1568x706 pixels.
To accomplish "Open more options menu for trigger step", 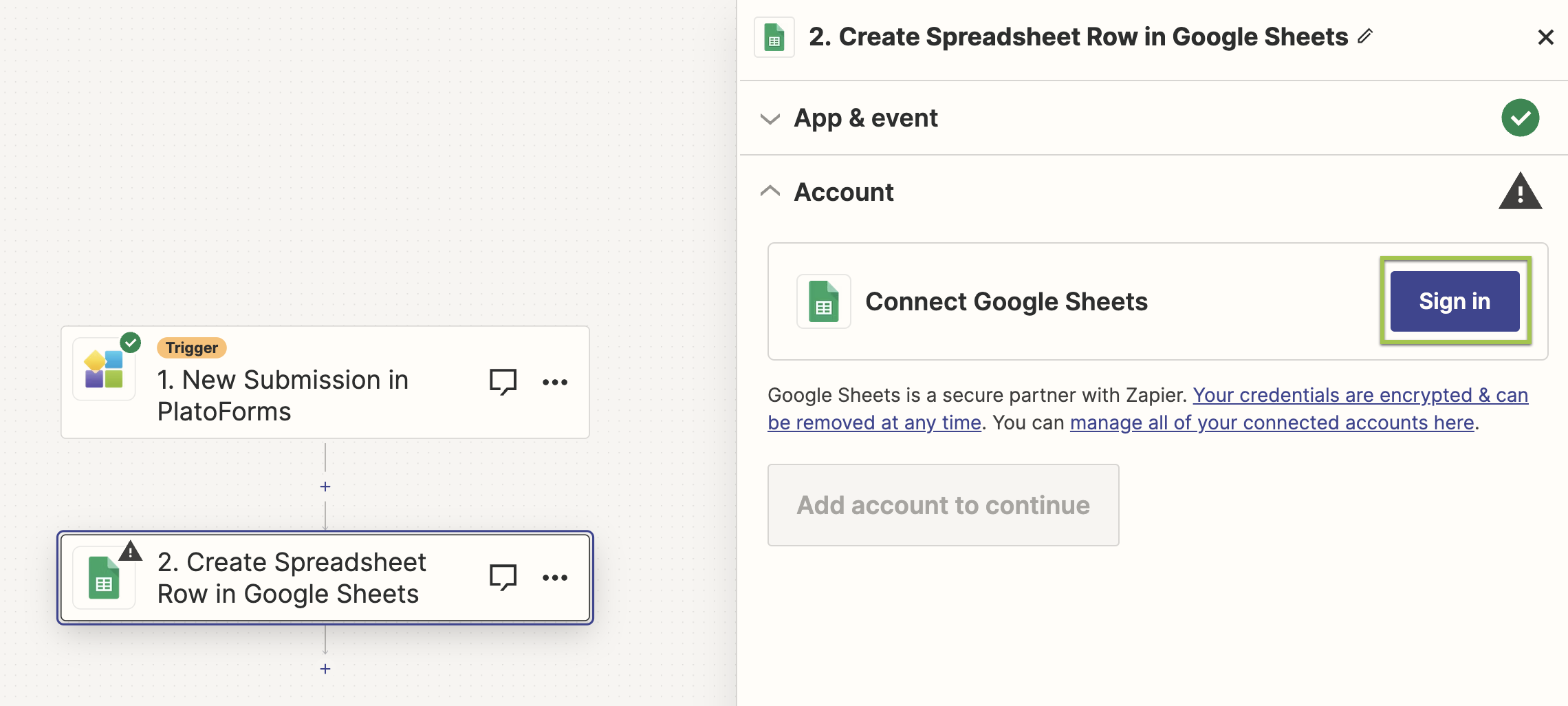I will coord(555,382).
